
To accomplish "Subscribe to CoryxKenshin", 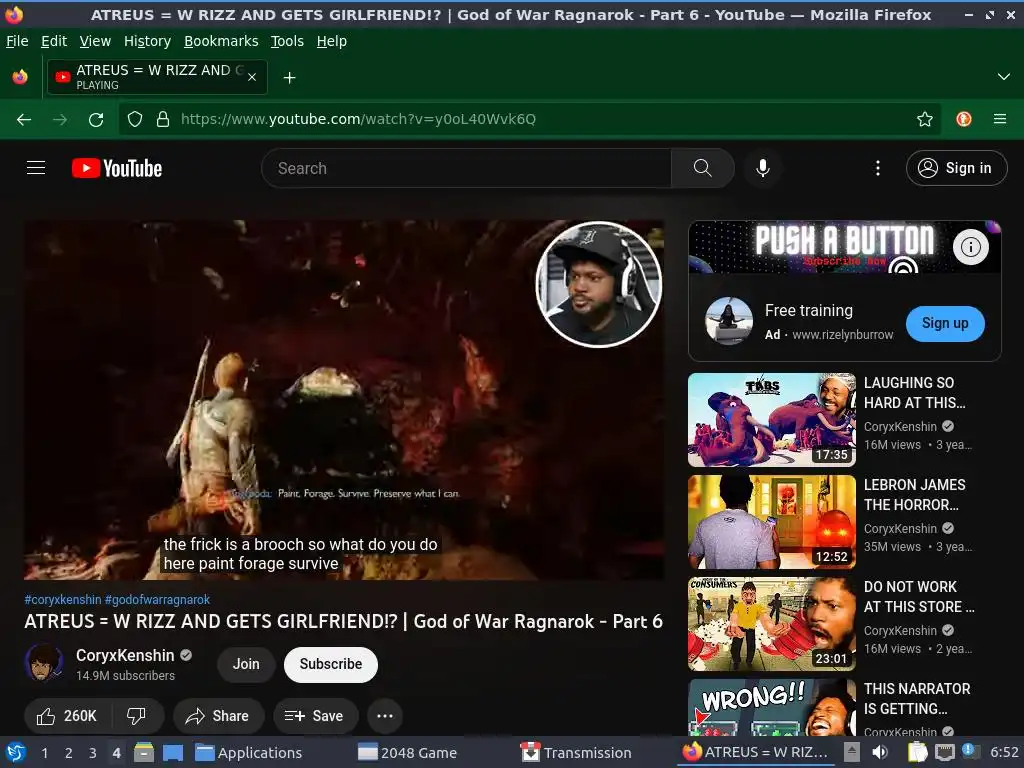I will [330, 664].
